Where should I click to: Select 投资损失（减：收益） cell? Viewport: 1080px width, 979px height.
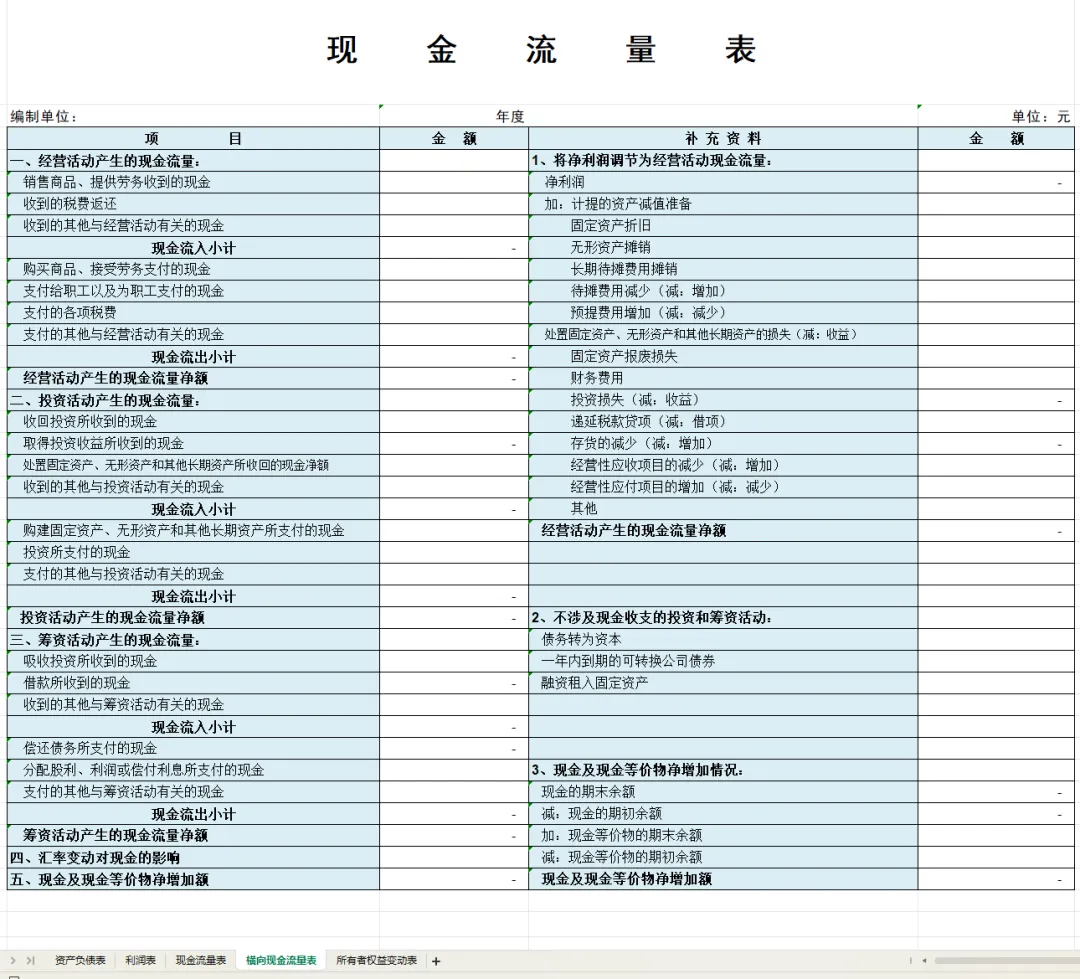pyautogui.click(x=723, y=400)
